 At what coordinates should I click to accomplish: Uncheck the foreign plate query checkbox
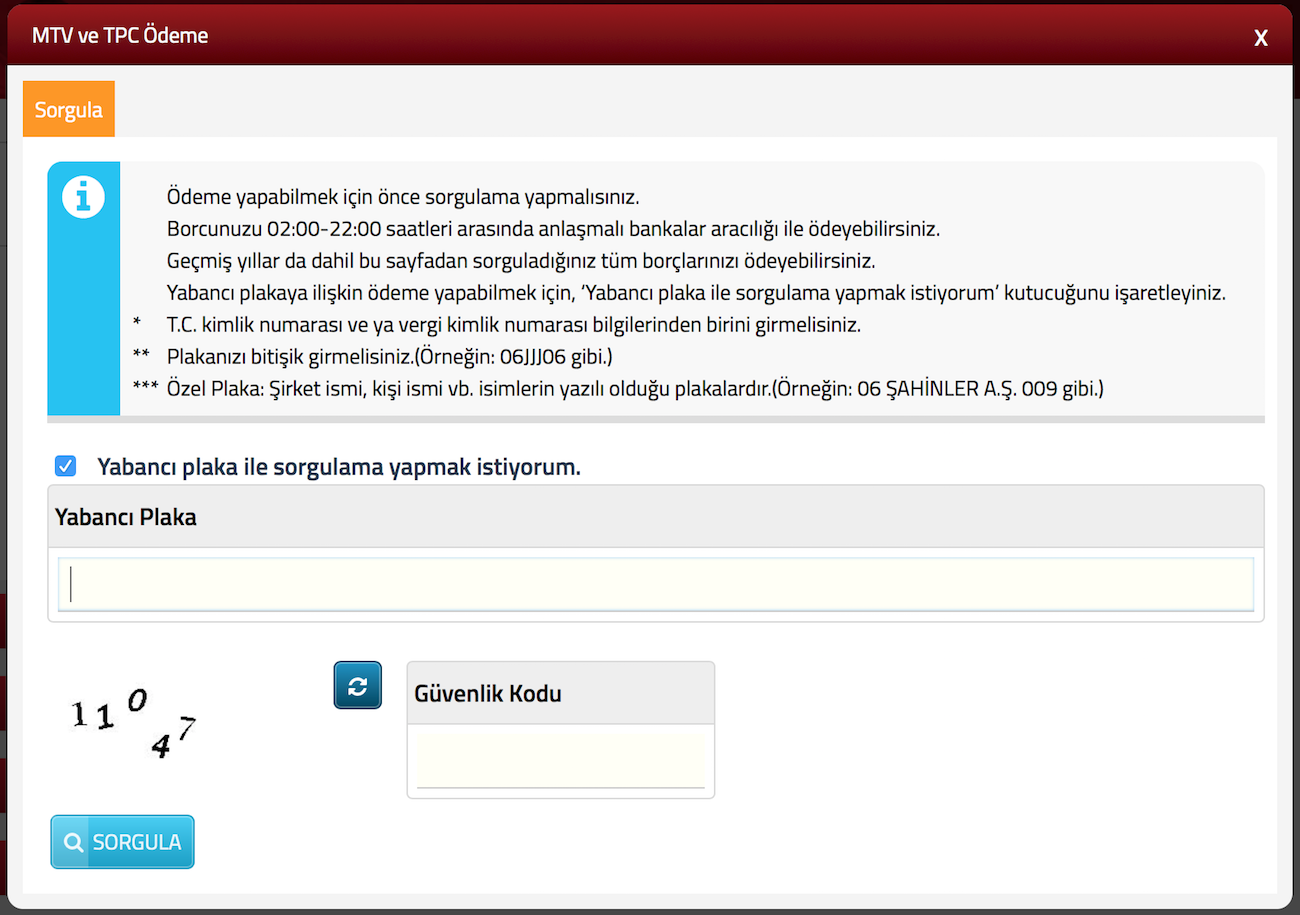66,466
